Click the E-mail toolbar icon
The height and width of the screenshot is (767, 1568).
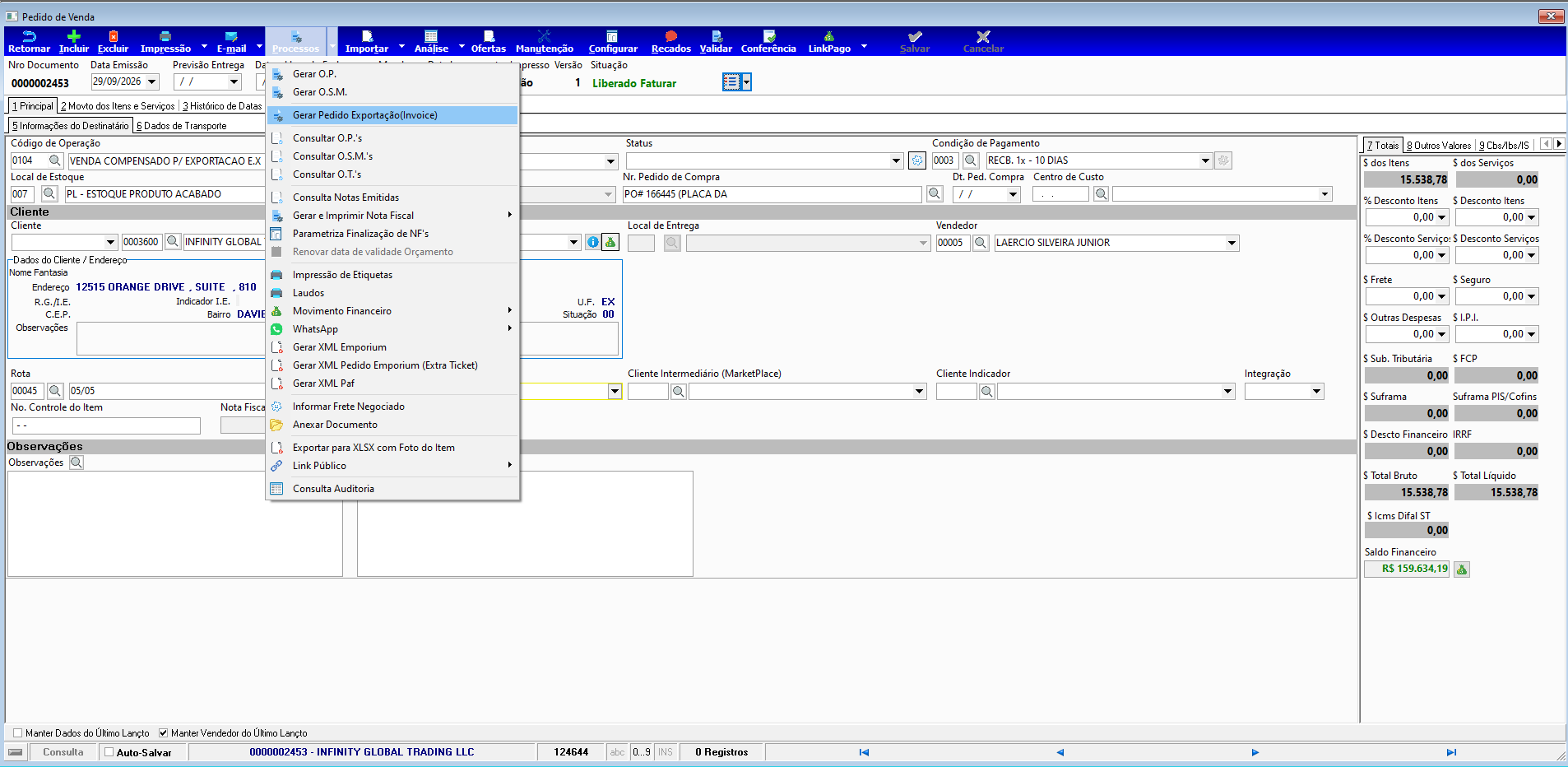tap(231, 36)
